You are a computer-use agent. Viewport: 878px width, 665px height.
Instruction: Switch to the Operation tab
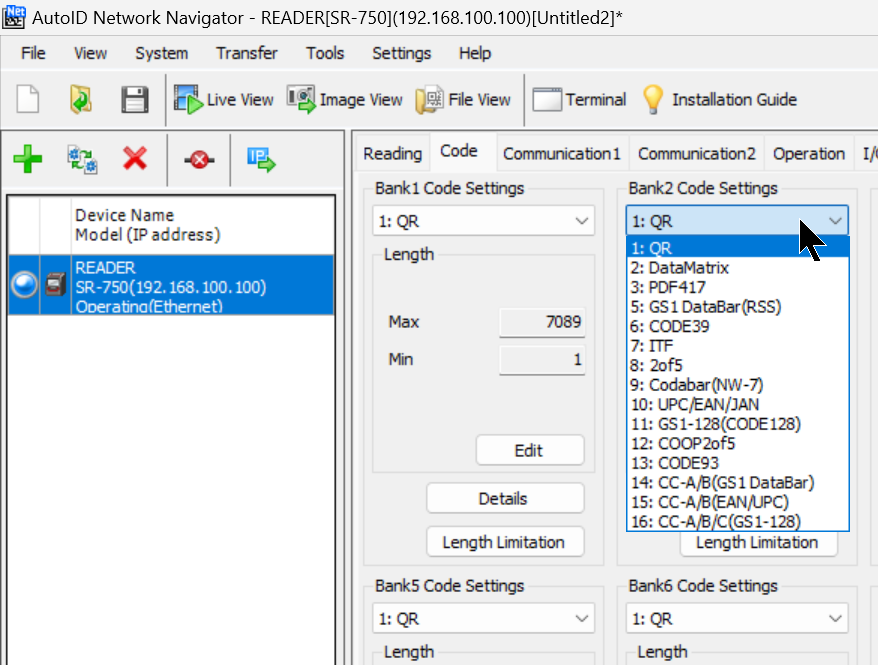coord(809,153)
